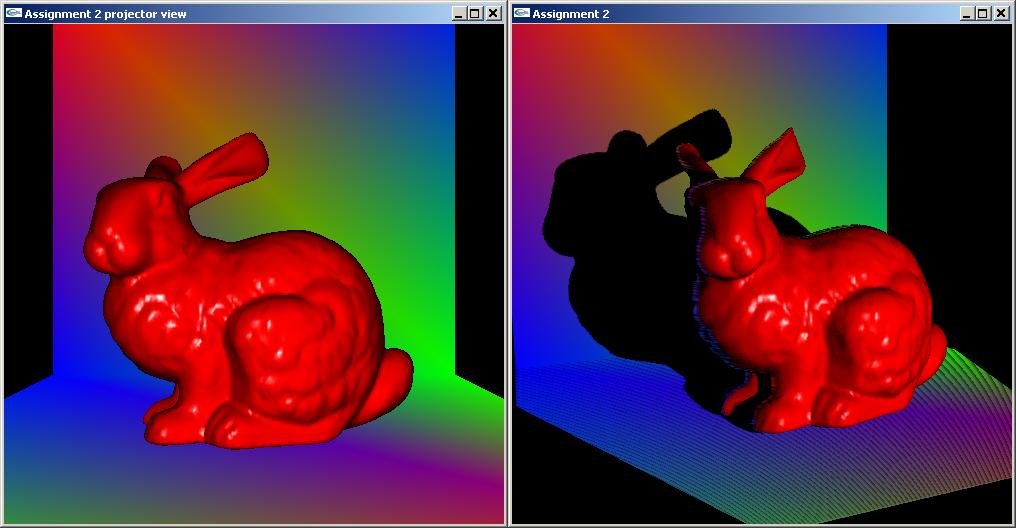The height and width of the screenshot is (528, 1016).
Task: Click the app icon in the Assignment 2 projector view title bar
Action: (x=14, y=13)
